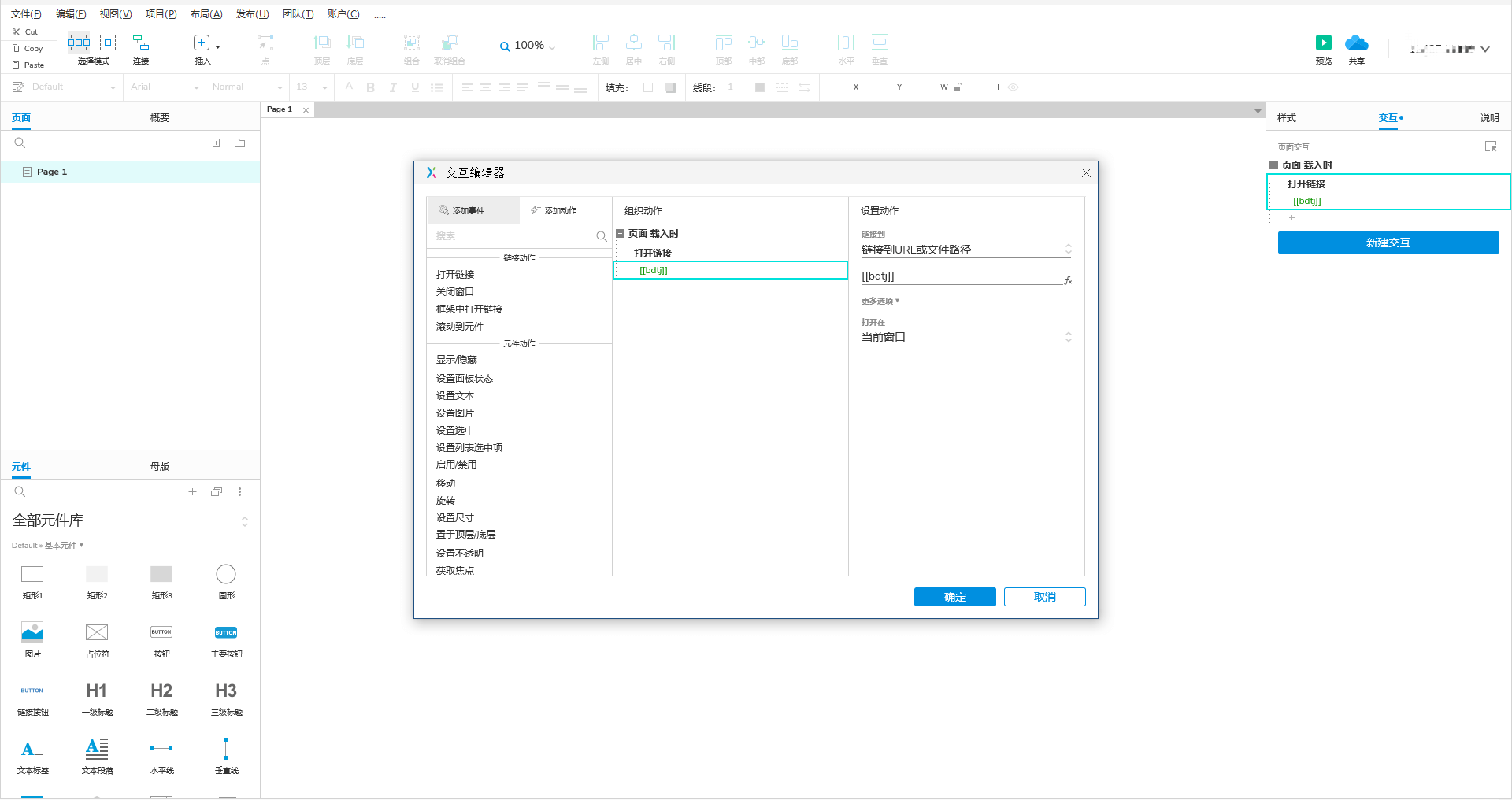Click the fill color swatch after 填充

pyautogui.click(x=648, y=87)
